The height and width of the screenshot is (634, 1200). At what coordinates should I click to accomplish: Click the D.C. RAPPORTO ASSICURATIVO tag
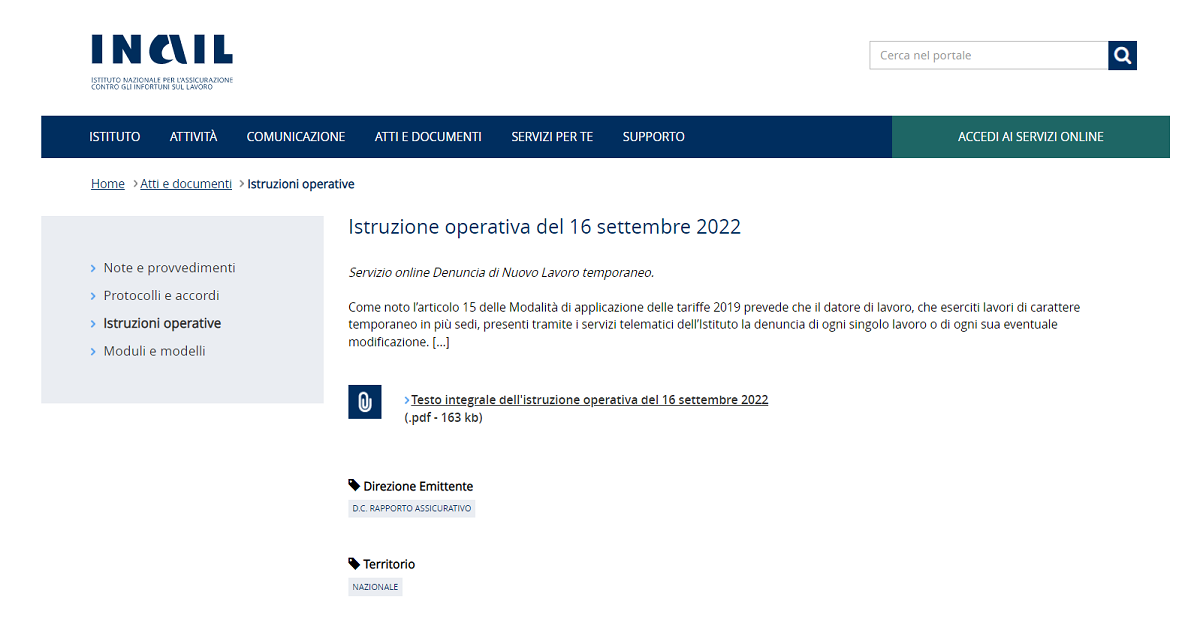pos(412,508)
